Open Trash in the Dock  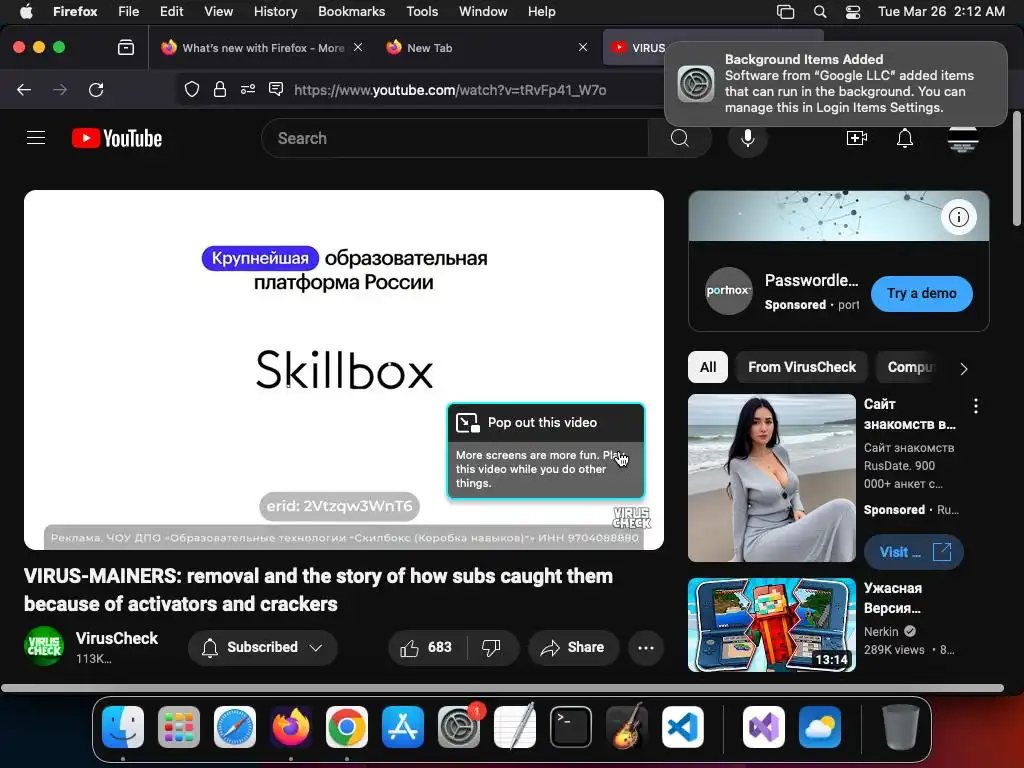point(901,727)
